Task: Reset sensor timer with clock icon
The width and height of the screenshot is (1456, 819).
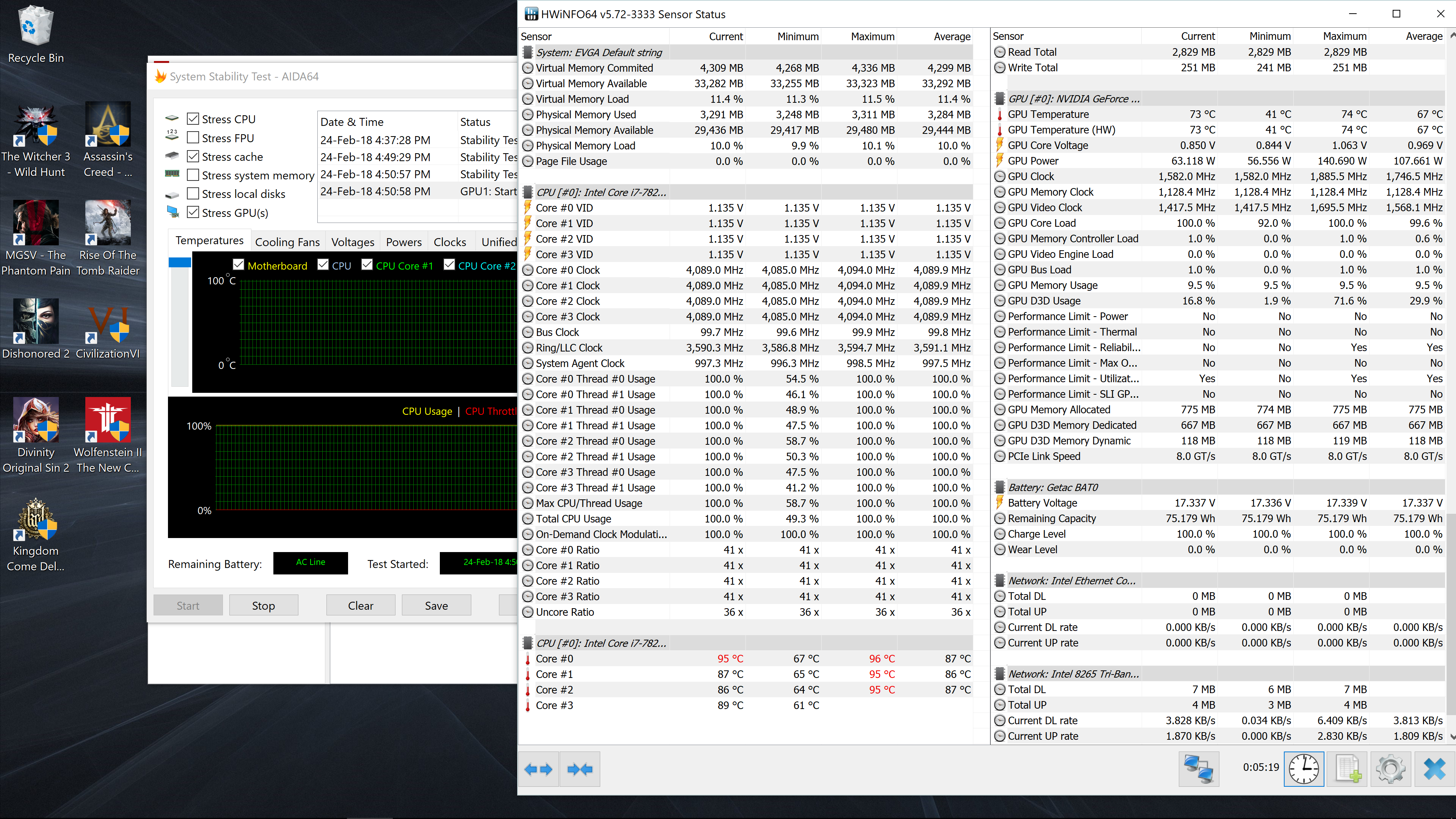Action: point(1304,769)
